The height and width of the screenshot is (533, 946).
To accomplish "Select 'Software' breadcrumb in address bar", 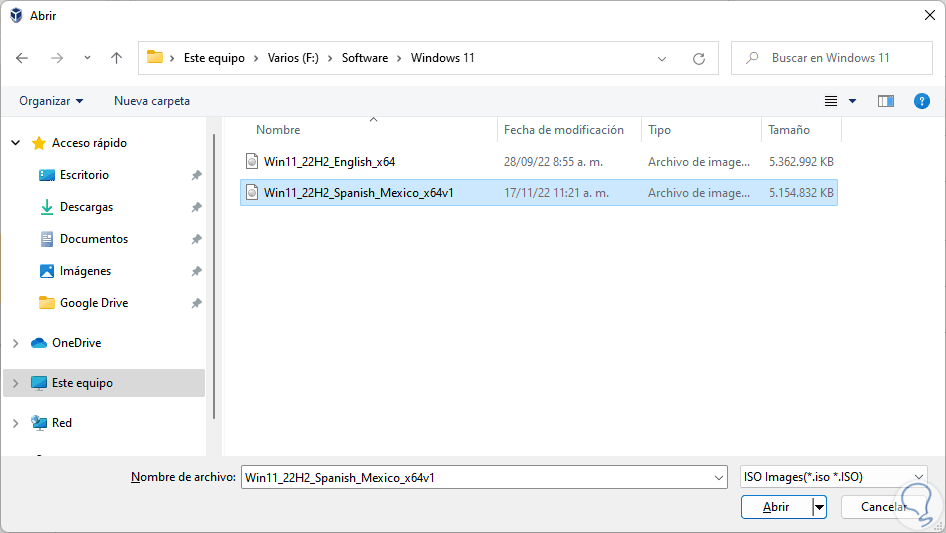I will coord(365,58).
